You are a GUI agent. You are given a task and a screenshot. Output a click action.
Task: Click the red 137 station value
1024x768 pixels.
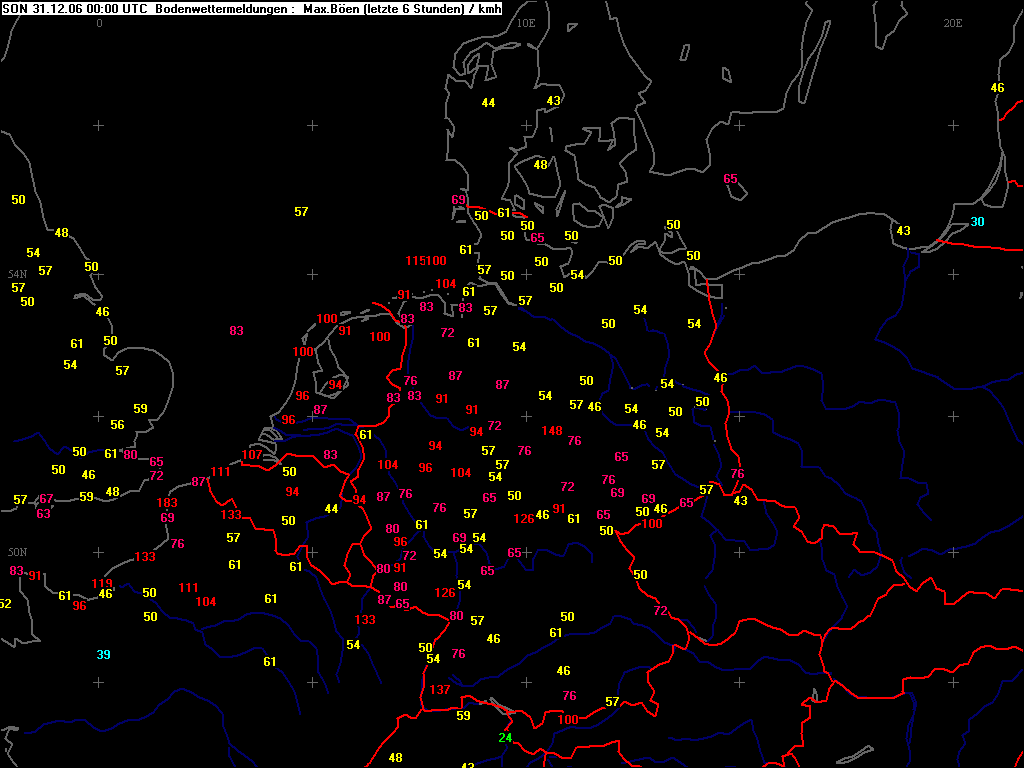440,690
